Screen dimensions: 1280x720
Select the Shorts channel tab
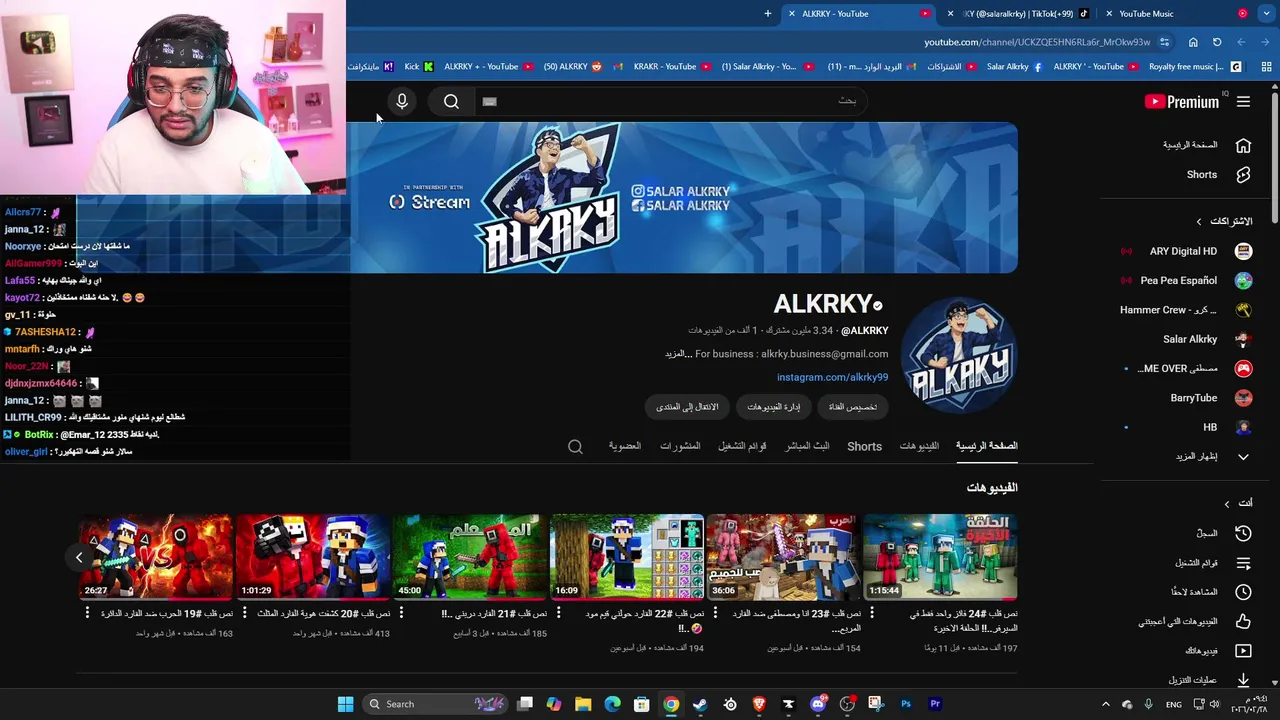pos(864,446)
